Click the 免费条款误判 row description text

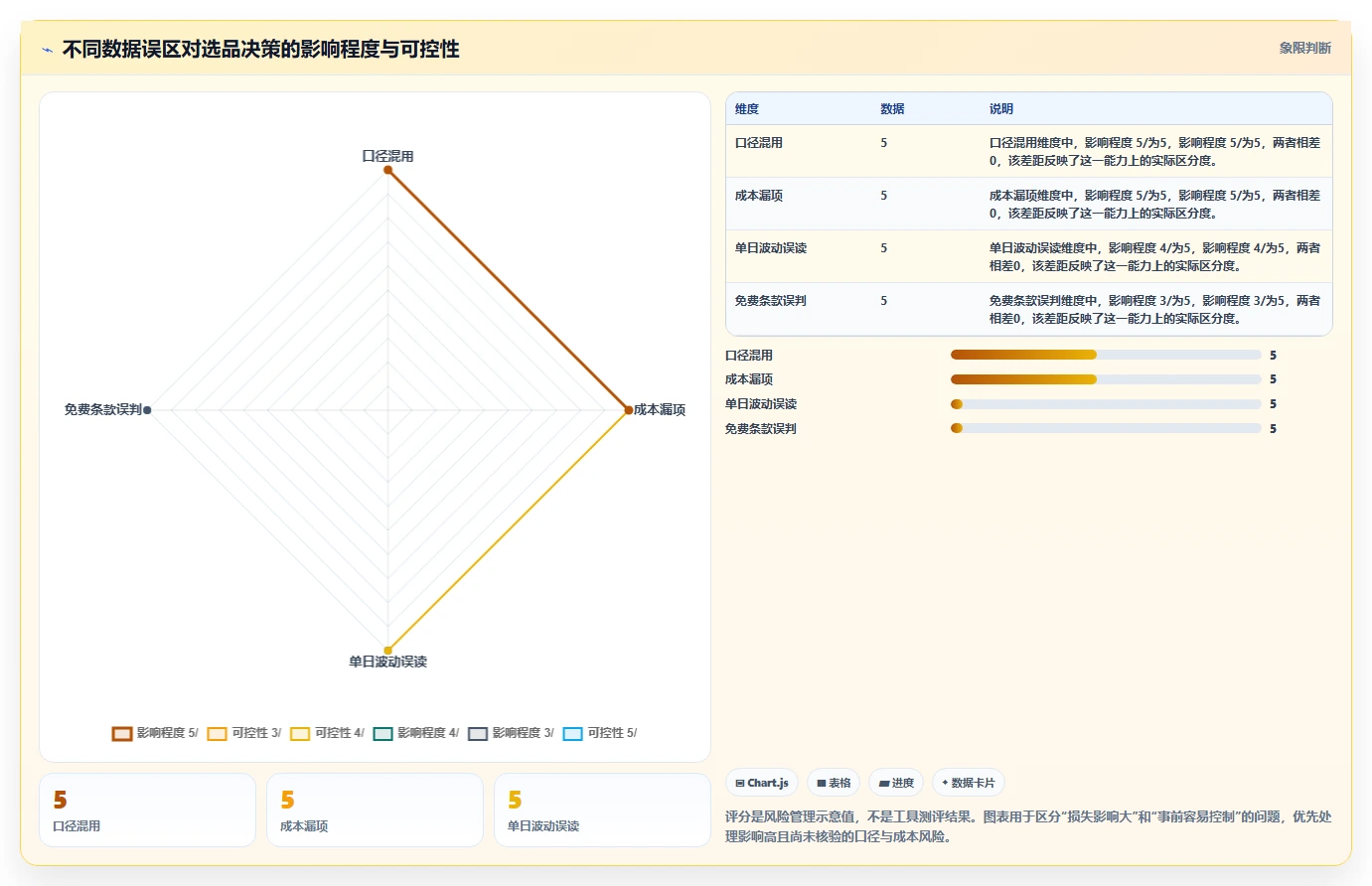pyautogui.click(x=1154, y=310)
